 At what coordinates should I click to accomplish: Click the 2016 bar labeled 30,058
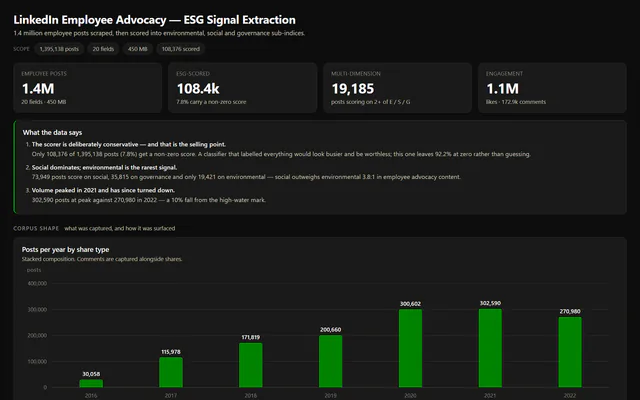coord(91,383)
